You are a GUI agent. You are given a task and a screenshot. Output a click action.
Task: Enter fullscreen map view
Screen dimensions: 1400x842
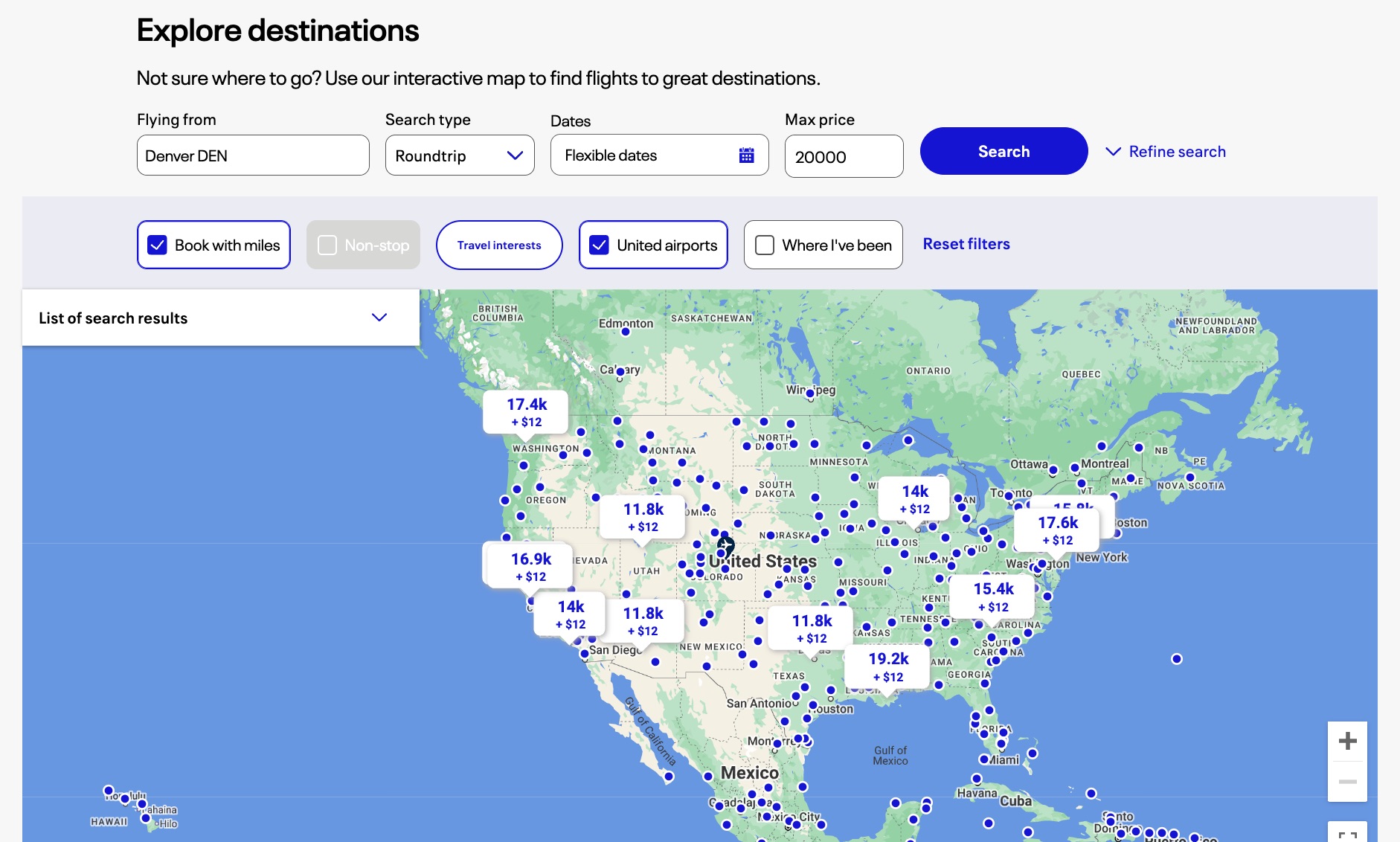(x=1347, y=835)
